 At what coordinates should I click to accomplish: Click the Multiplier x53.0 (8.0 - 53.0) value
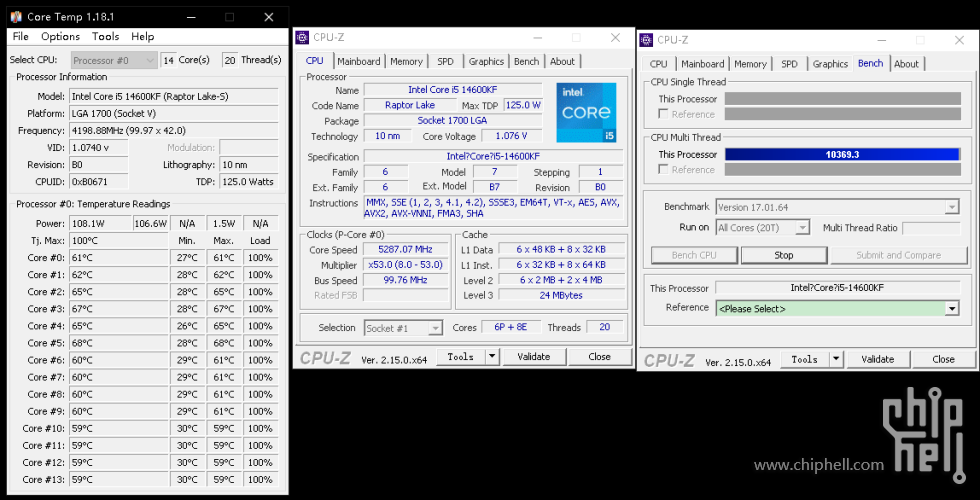click(406, 265)
